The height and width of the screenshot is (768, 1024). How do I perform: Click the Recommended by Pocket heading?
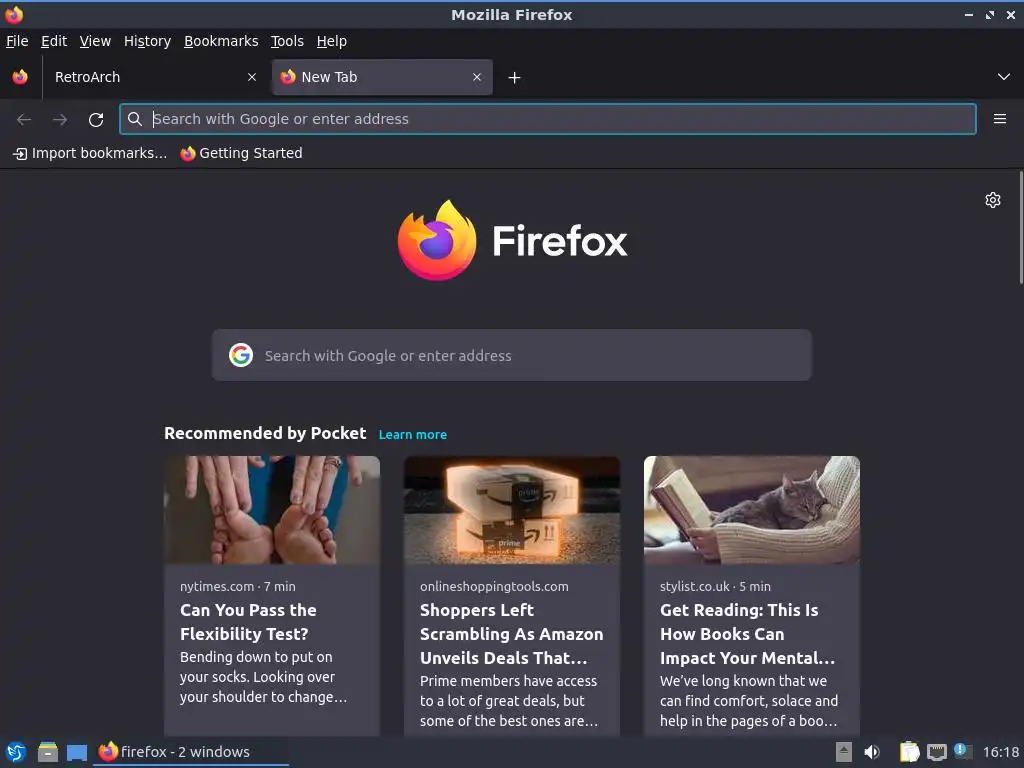[265, 434]
